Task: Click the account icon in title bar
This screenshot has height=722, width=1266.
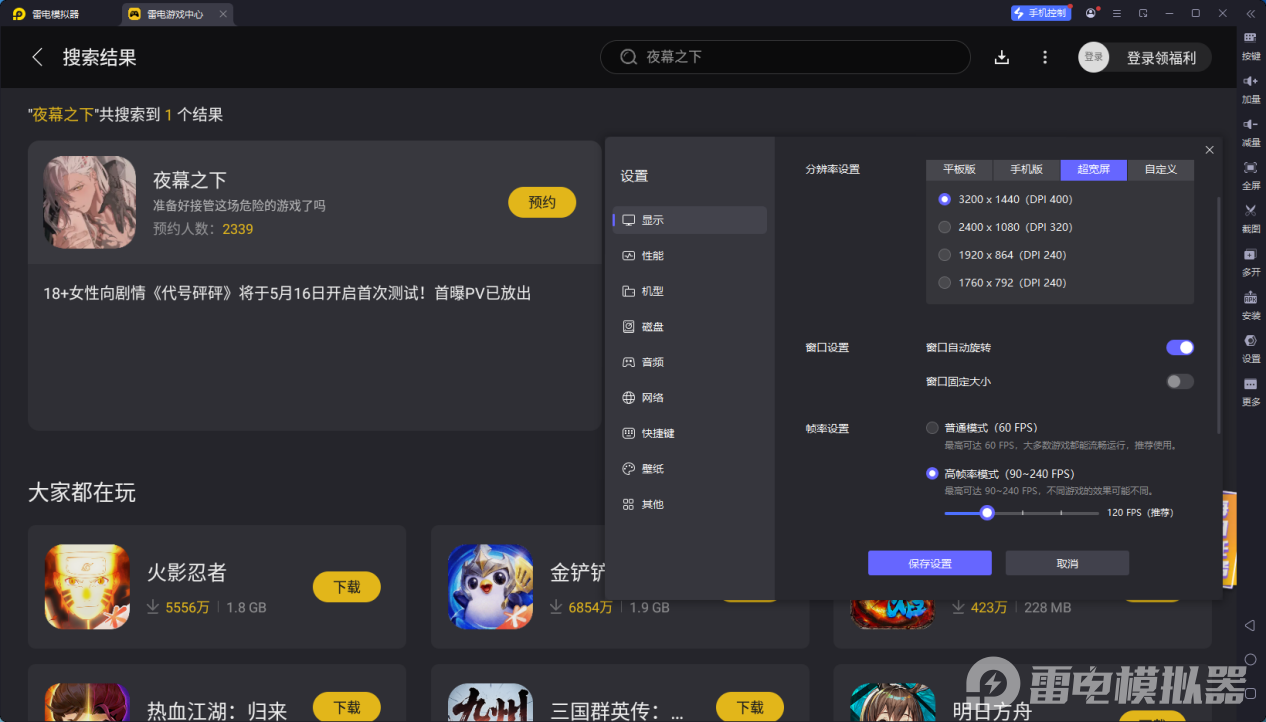Action: click(x=1090, y=13)
